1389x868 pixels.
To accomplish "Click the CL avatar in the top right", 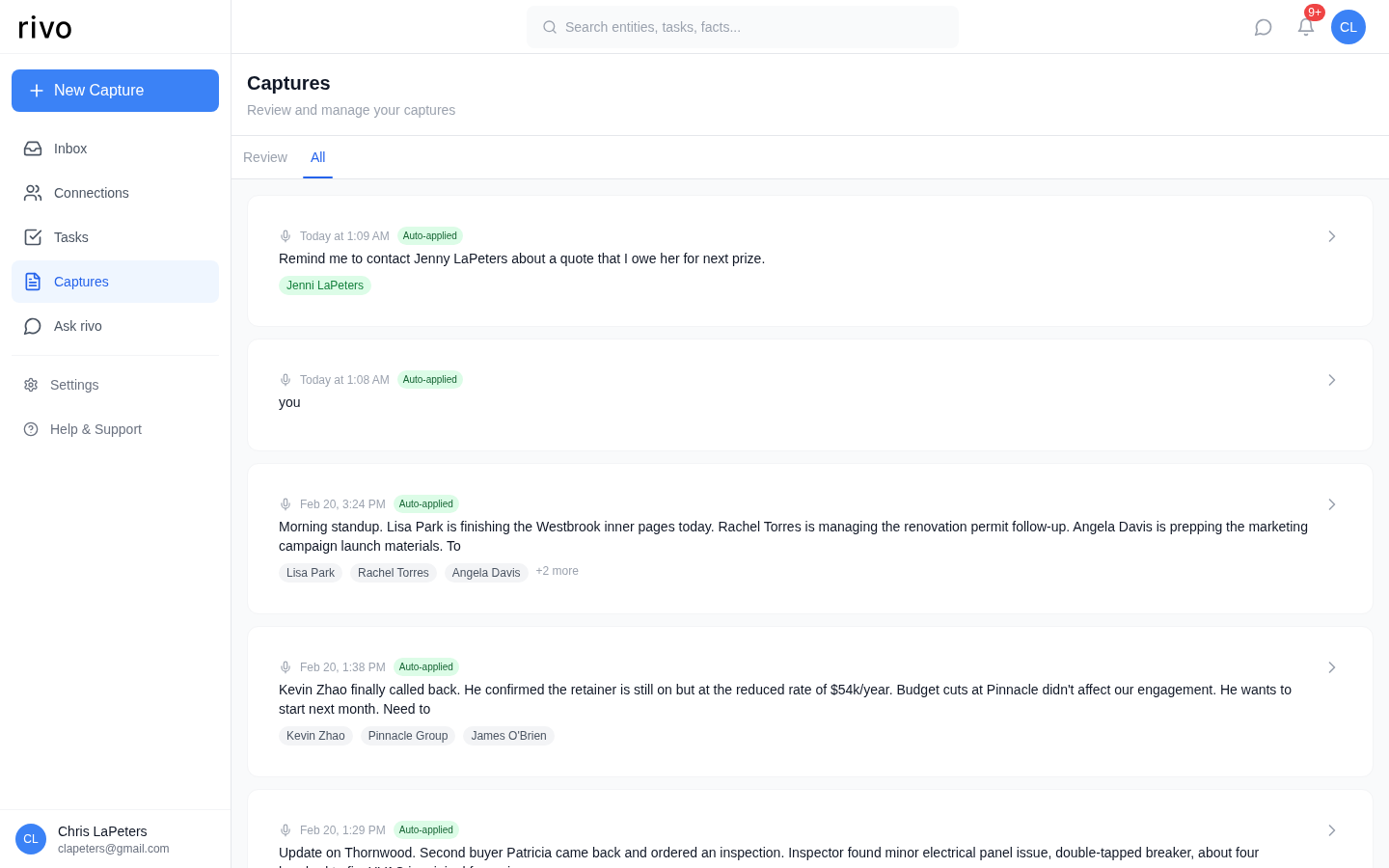I will [x=1348, y=27].
